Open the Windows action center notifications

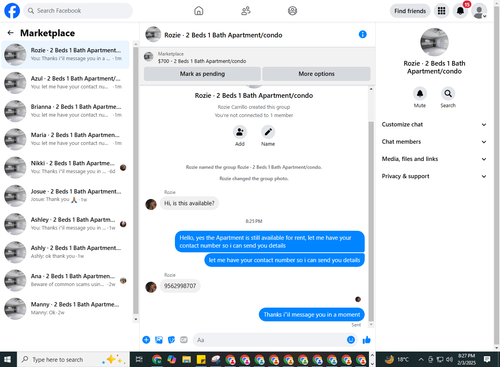(487, 359)
